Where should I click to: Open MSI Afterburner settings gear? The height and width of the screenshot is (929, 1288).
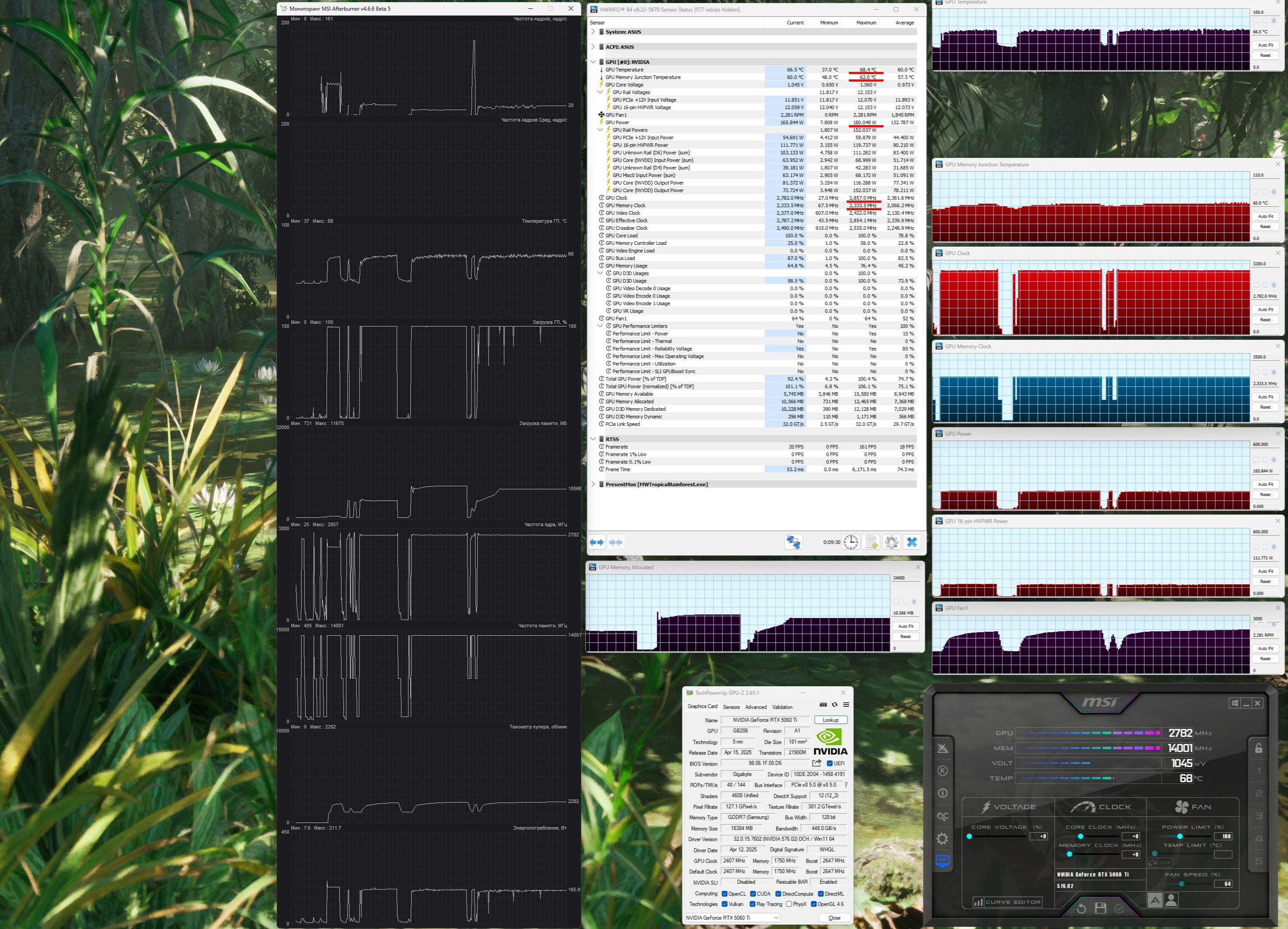pos(943,838)
